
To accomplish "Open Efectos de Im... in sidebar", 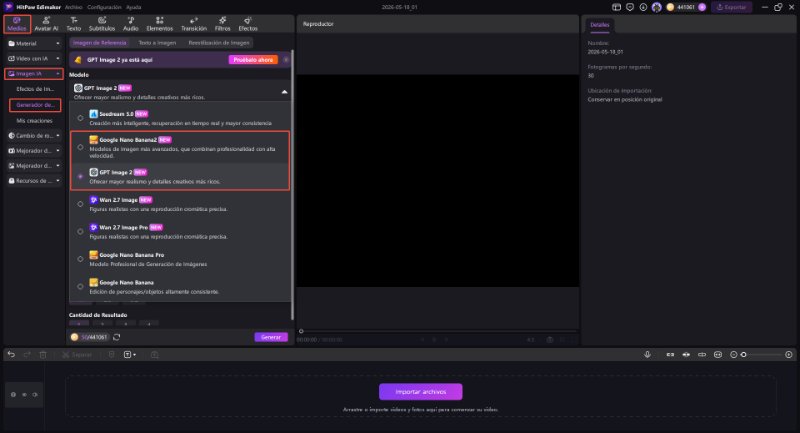I will (x=35, y=89).
